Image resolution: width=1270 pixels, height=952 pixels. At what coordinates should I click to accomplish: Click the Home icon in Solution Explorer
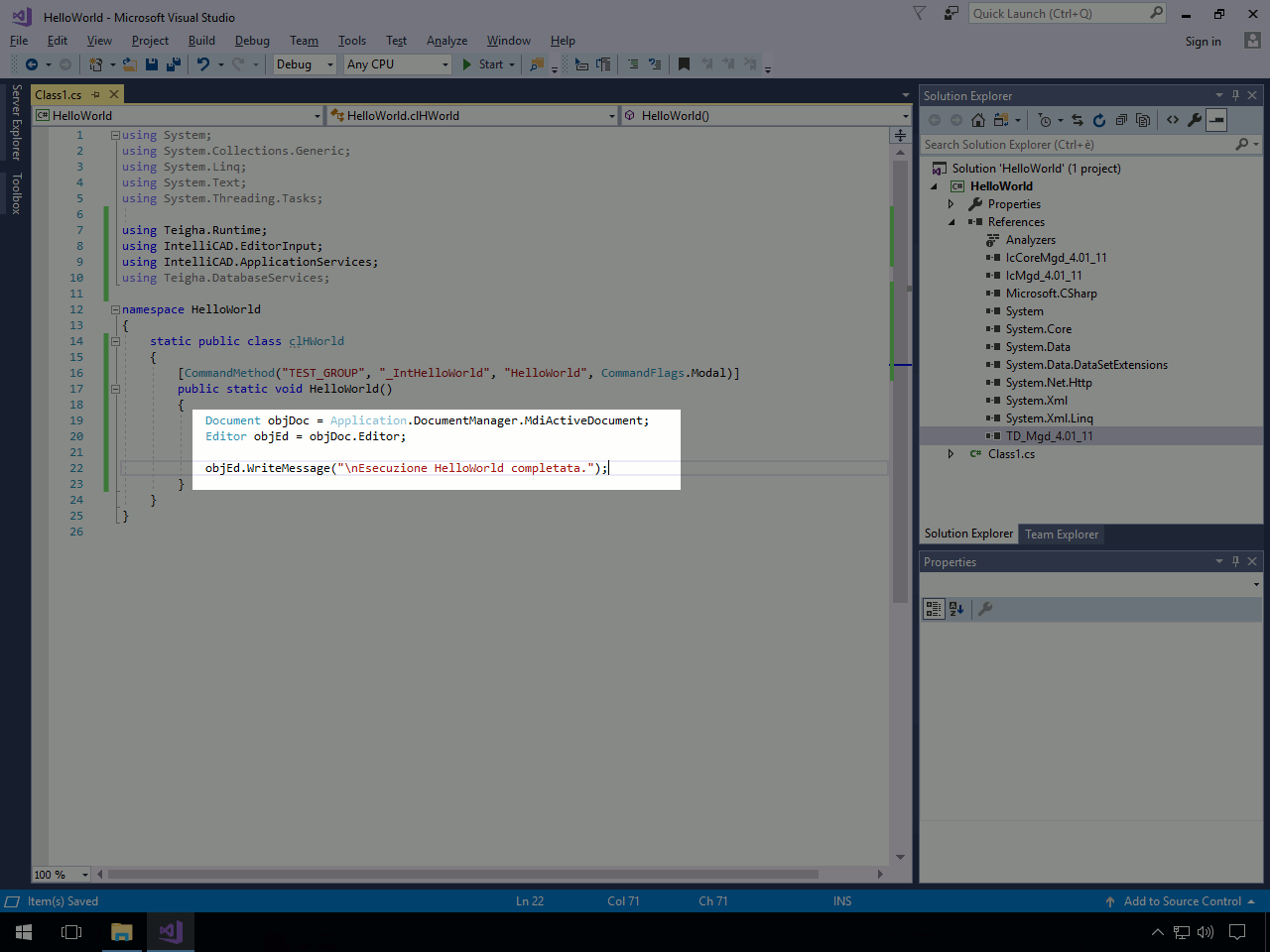point(978,120)
